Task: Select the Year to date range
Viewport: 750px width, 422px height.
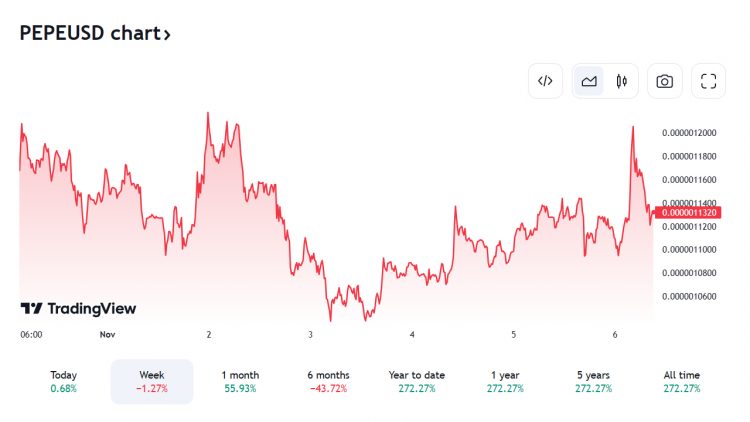Action: click(417, 381)
